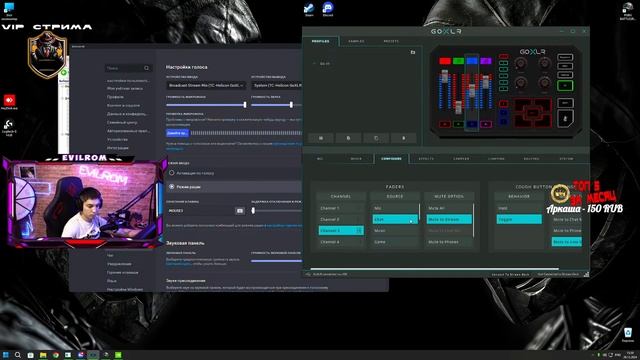Open the profiles folder icon in GoXLR
This screenshot has height=360, width=640.
413,52
